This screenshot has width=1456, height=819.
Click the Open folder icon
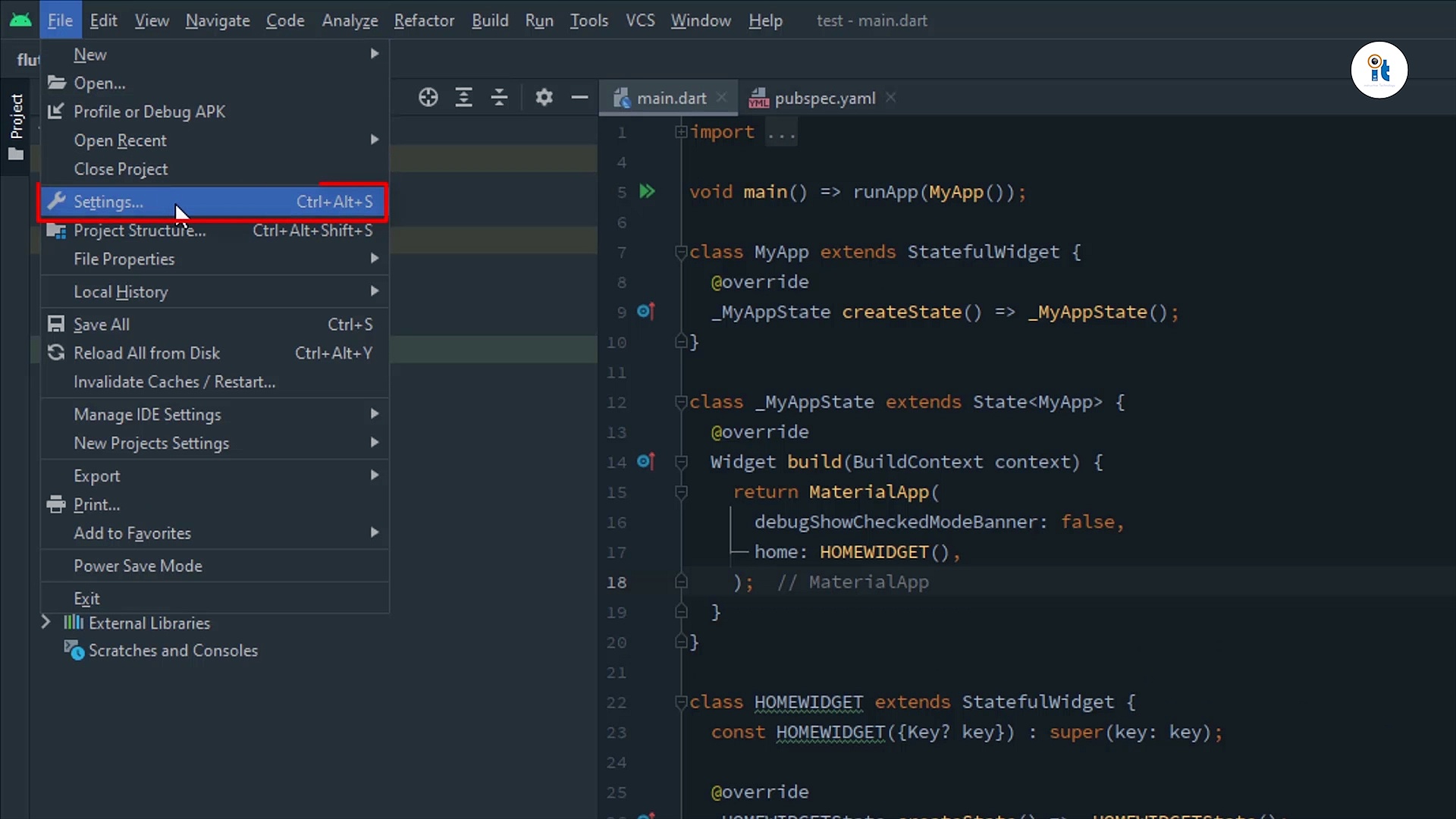tap(56, 83)
